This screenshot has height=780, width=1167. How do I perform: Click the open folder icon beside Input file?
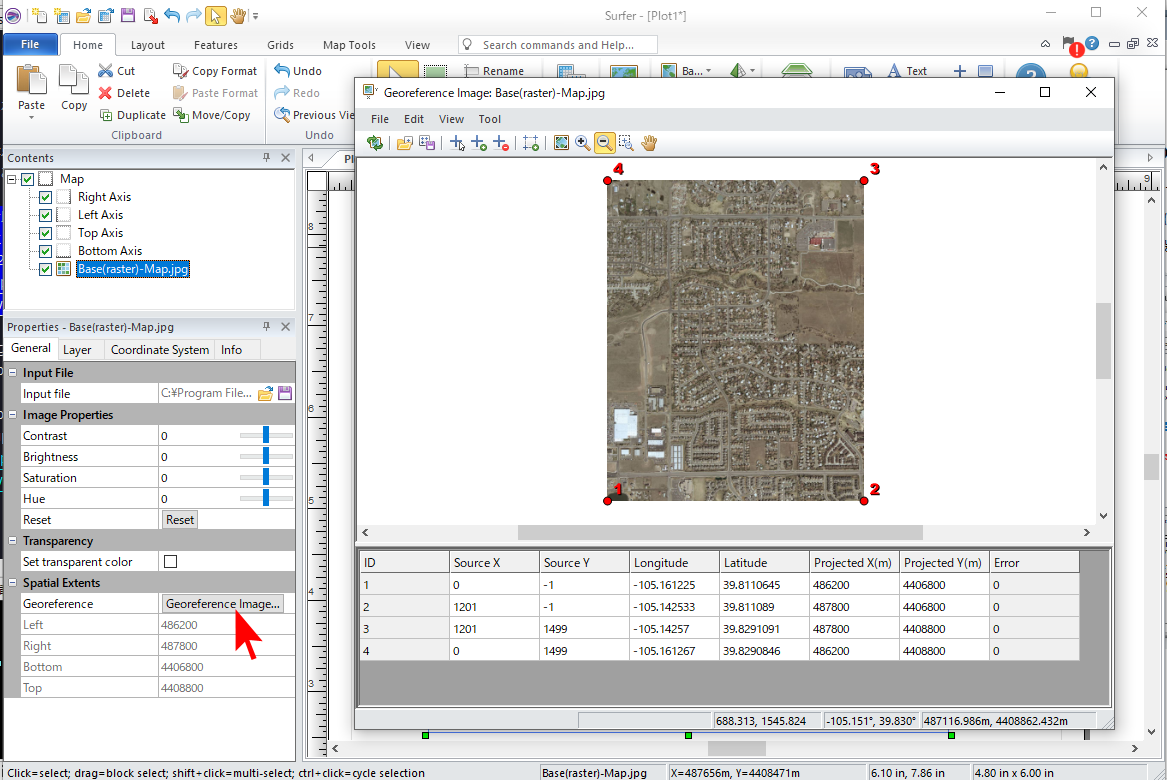[x=265, y=394]
